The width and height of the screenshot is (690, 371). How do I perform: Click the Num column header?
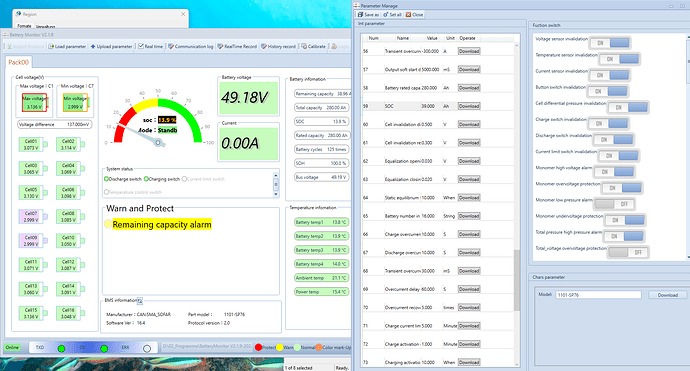374,38
